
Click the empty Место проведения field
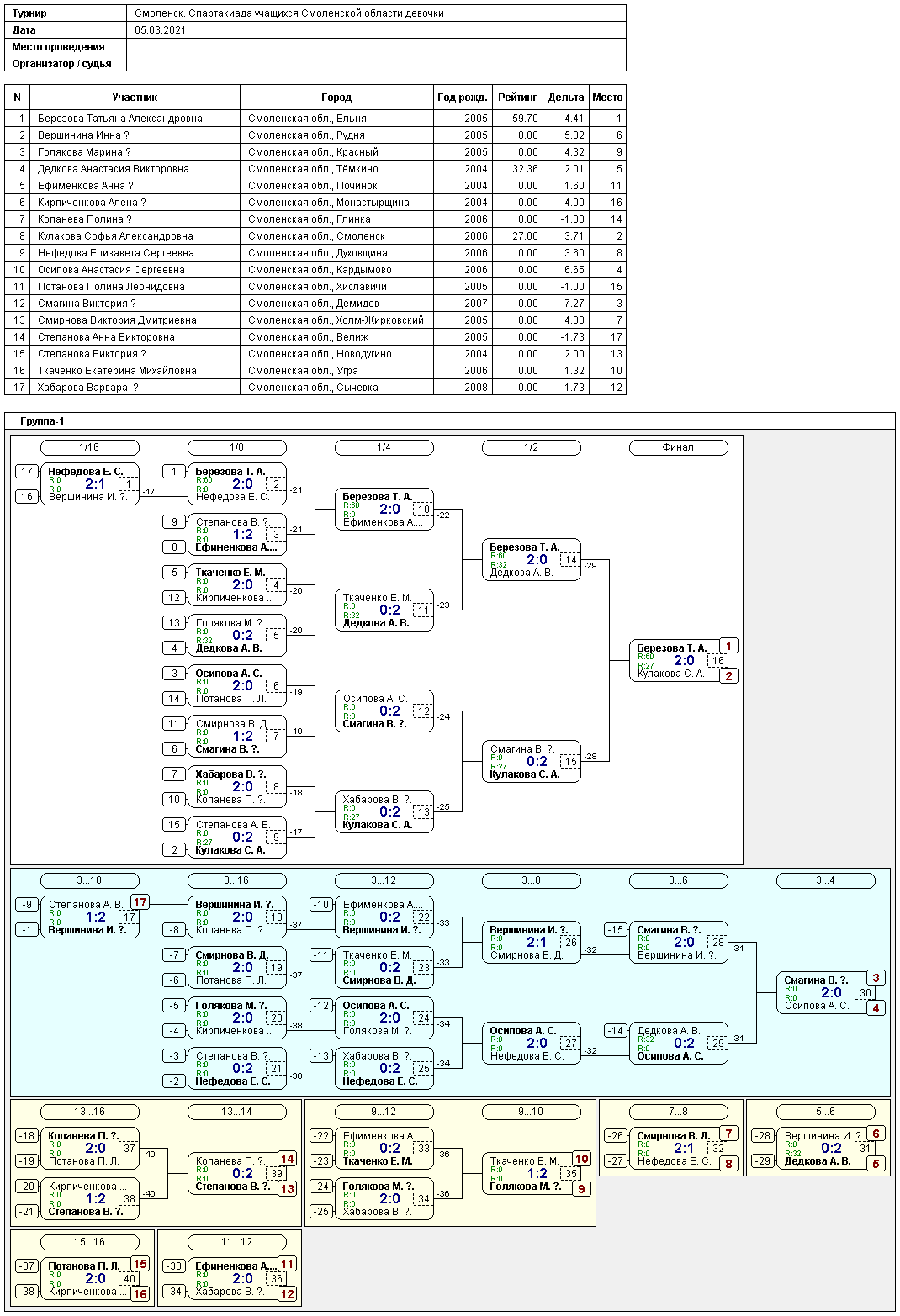coord(375,47)
